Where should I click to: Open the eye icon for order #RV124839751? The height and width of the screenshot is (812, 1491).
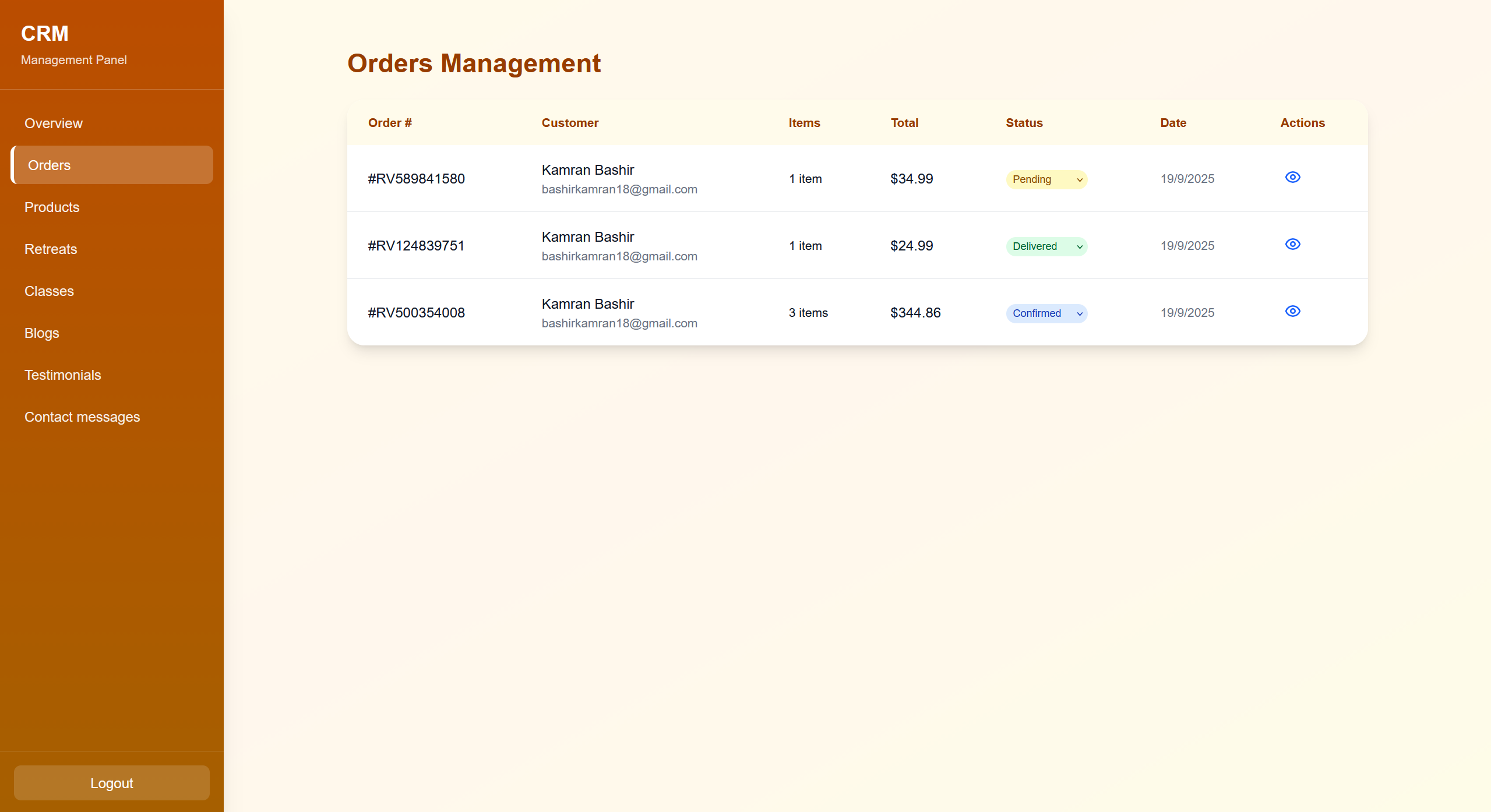1292,245
